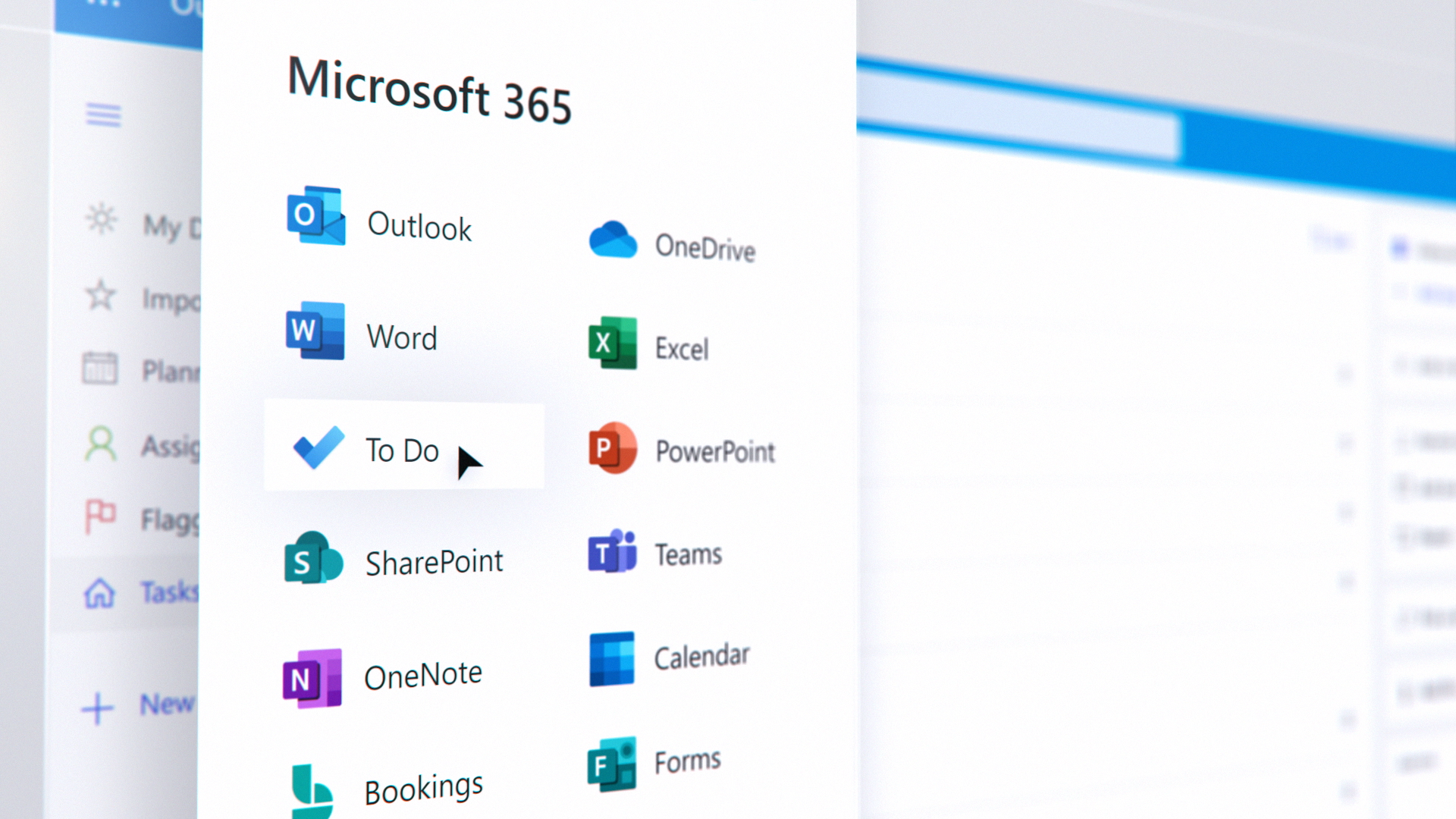Open the Outlook app icon
Screen dimensions: 1456x819
click(x=316, y=215)
